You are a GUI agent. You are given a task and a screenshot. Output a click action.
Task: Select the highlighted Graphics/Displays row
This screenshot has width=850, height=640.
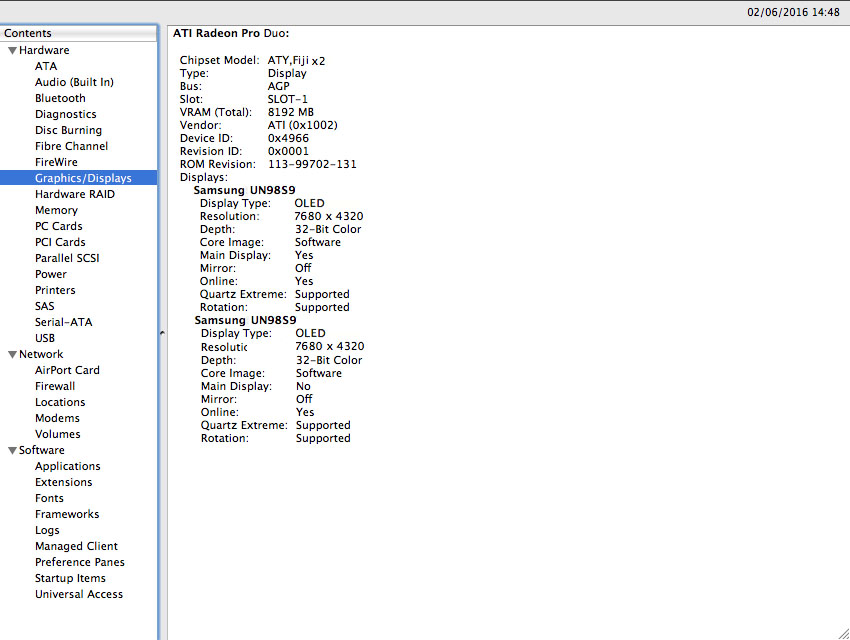tap(79, 178)
